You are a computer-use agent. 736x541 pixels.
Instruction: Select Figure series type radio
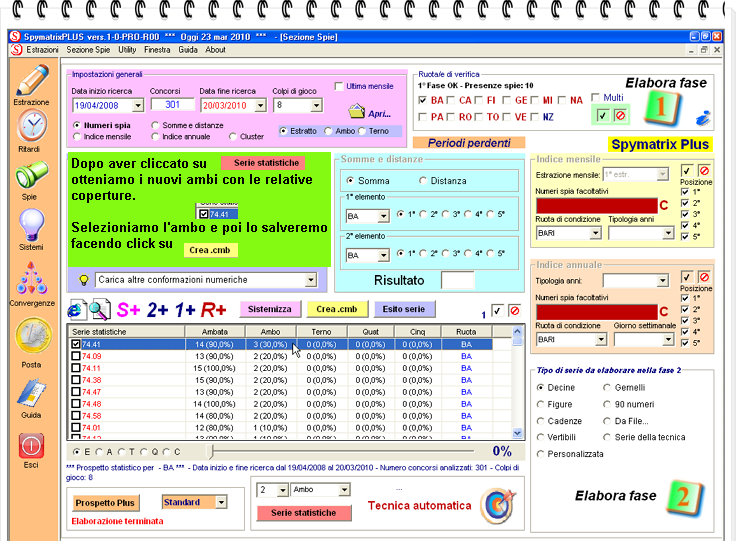pos(541,404)
